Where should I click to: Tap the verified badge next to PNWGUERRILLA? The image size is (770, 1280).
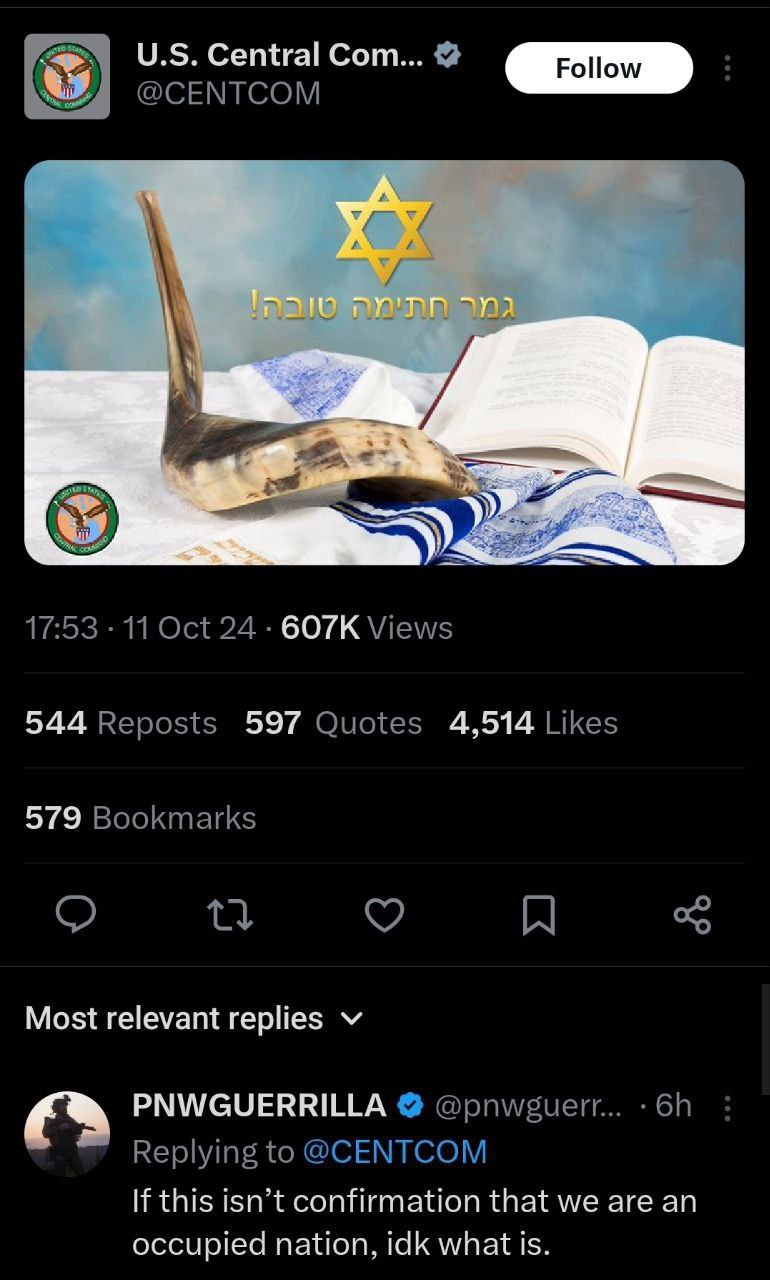coord(410,1105)
